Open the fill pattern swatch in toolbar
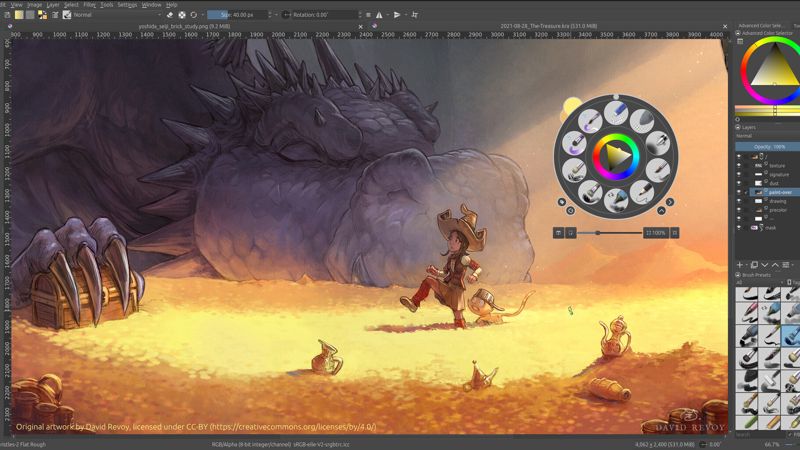 coord(30,15)
